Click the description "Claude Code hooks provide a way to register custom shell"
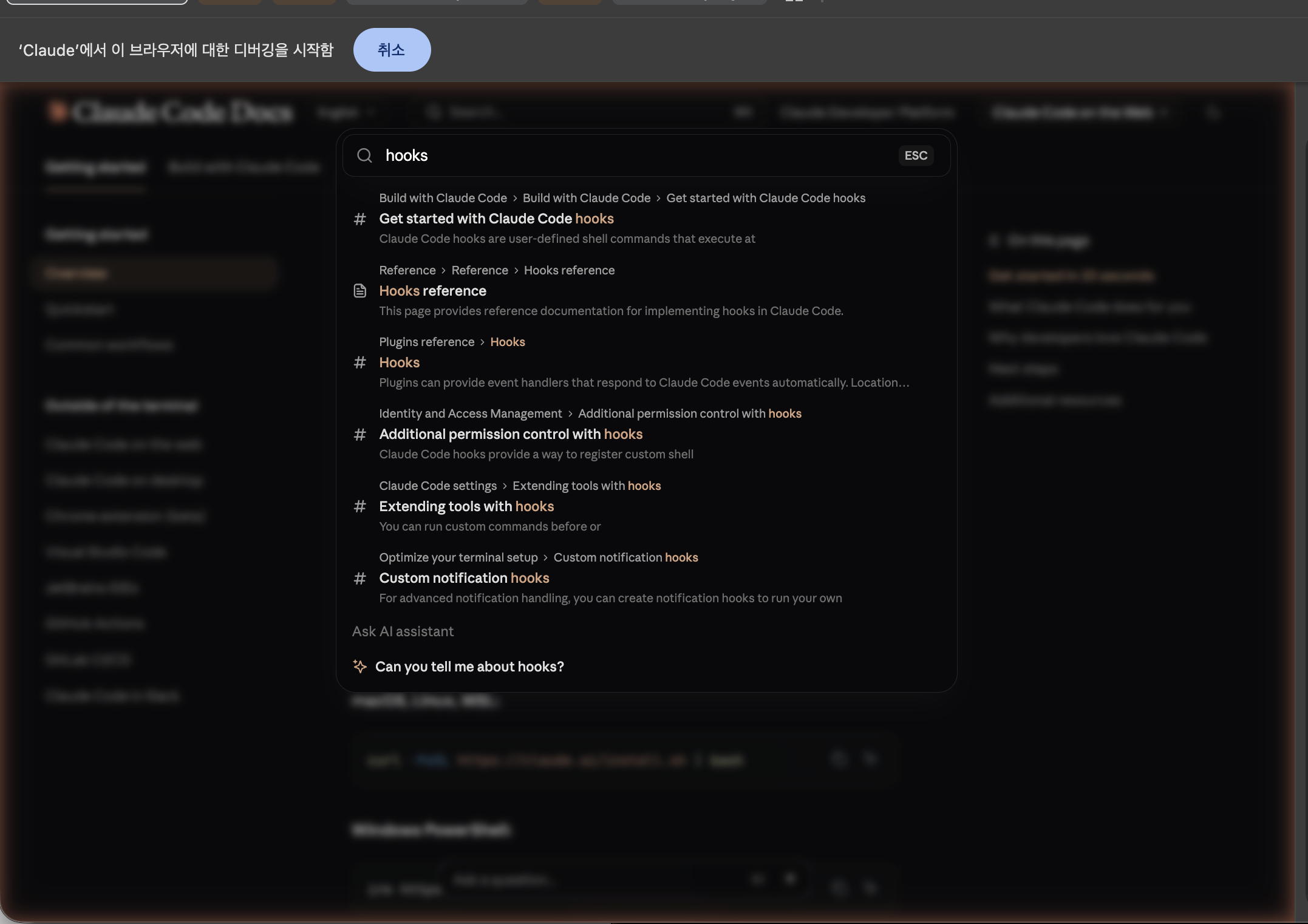 pyautogui.click(x=536, y=454)
